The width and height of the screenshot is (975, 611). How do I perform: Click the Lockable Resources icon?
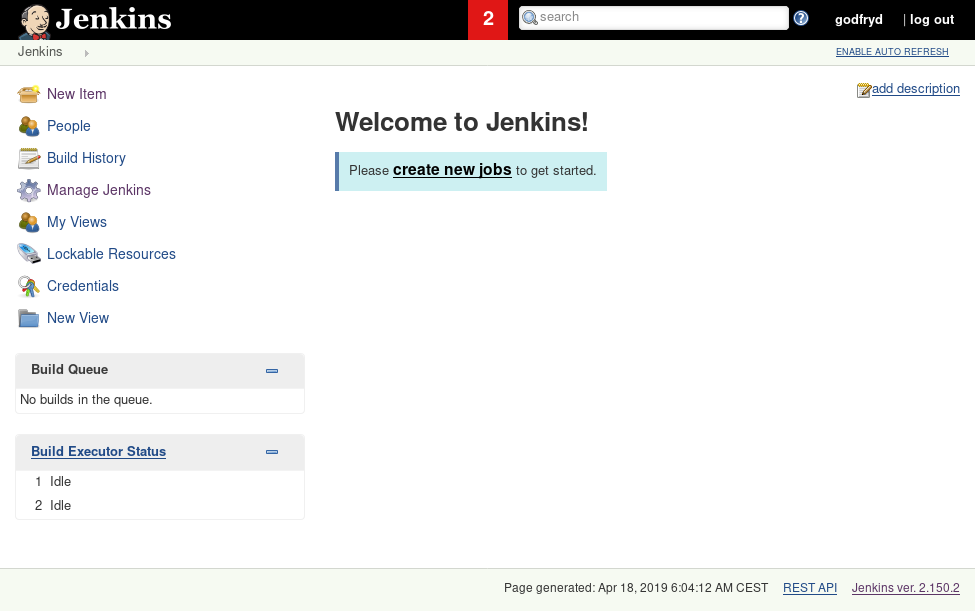[28, 254]
